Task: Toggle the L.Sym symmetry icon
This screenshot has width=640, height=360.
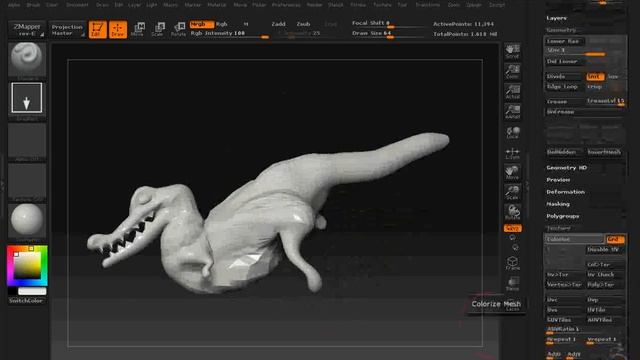Action: 512,153
